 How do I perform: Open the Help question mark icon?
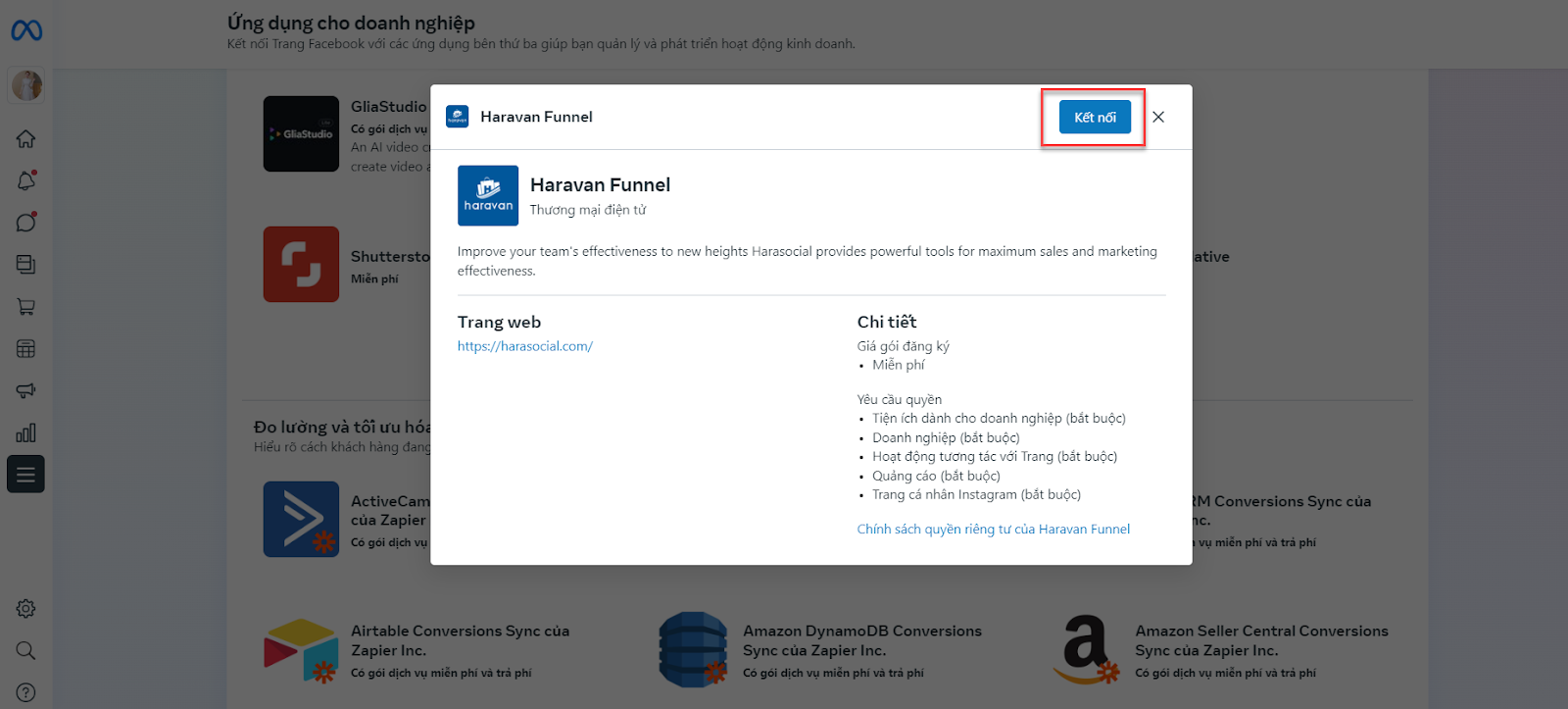pos(26,692)
